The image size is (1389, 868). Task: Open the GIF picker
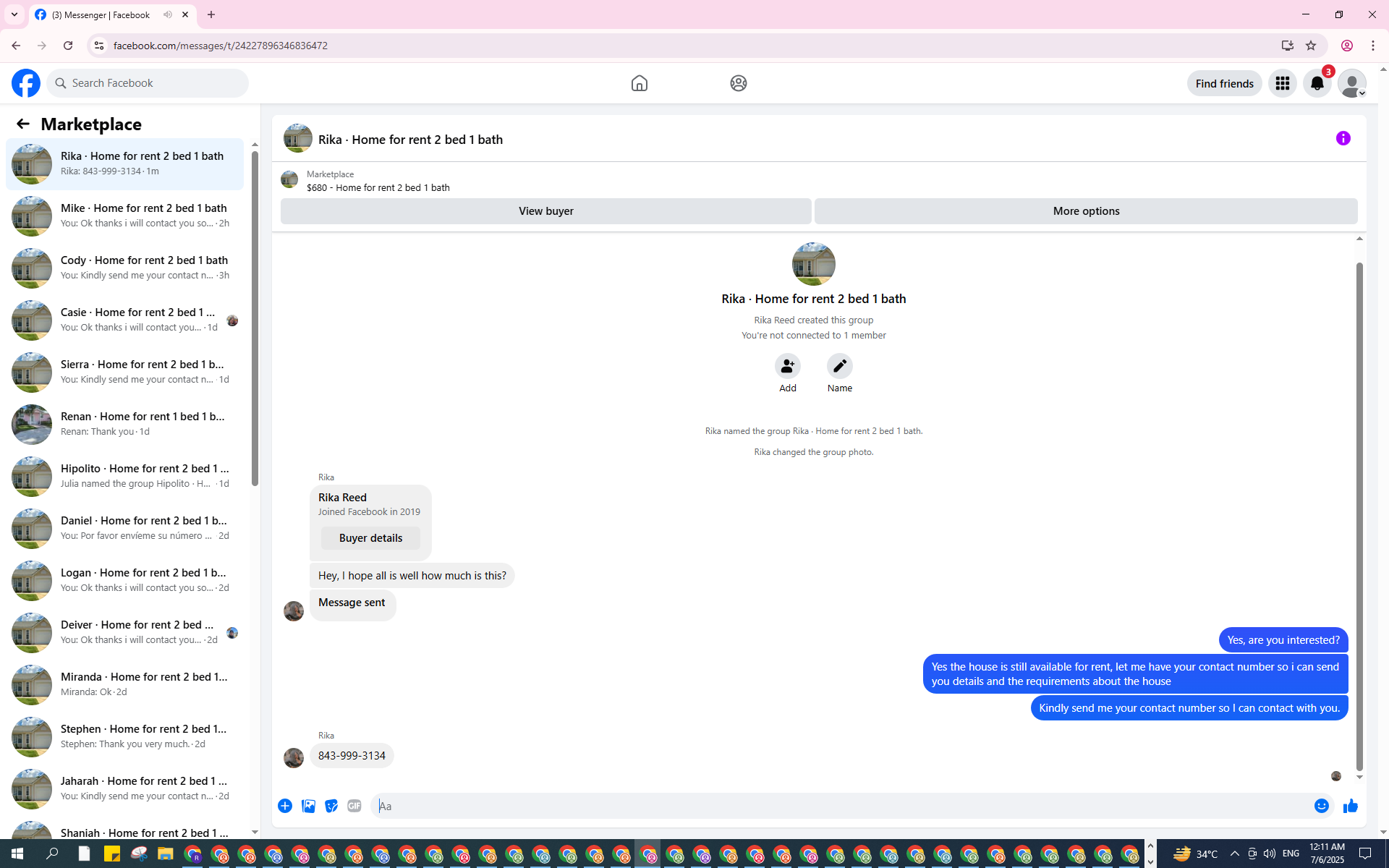pos(354,806)
